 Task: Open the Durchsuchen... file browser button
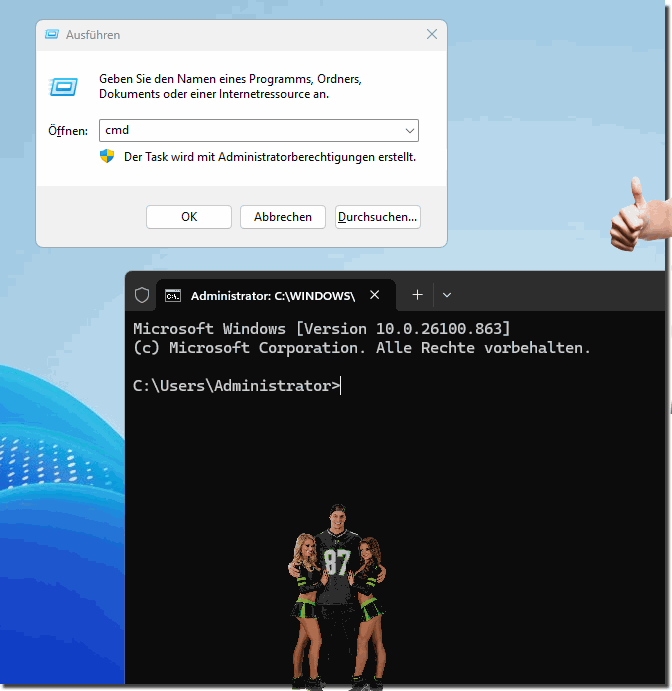click(x=378, y=217)
